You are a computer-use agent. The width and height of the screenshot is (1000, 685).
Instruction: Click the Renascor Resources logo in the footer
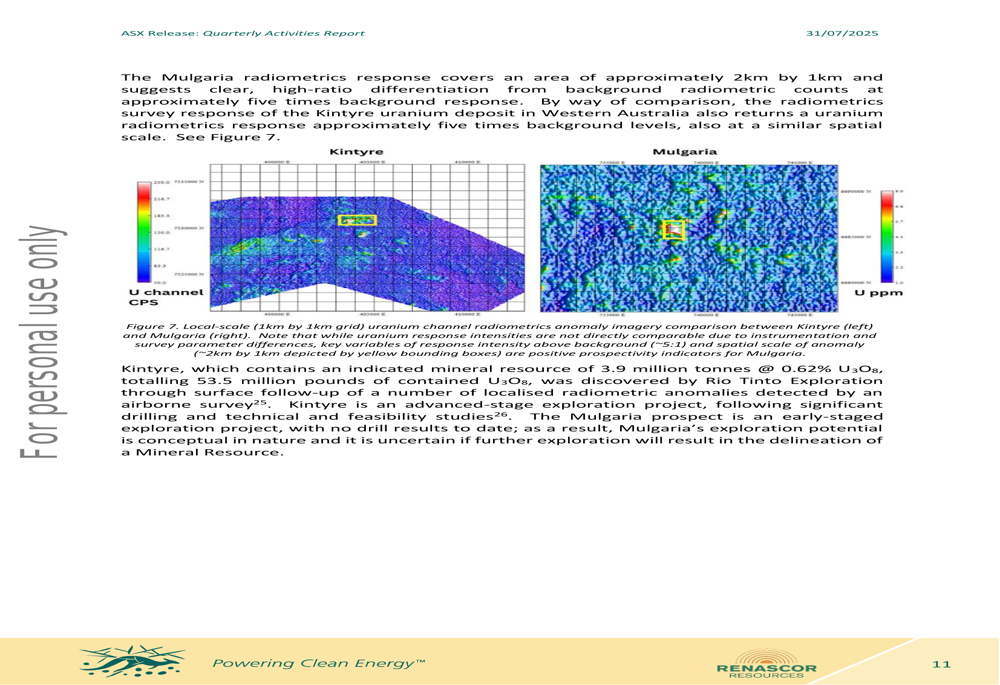point(766,663)
